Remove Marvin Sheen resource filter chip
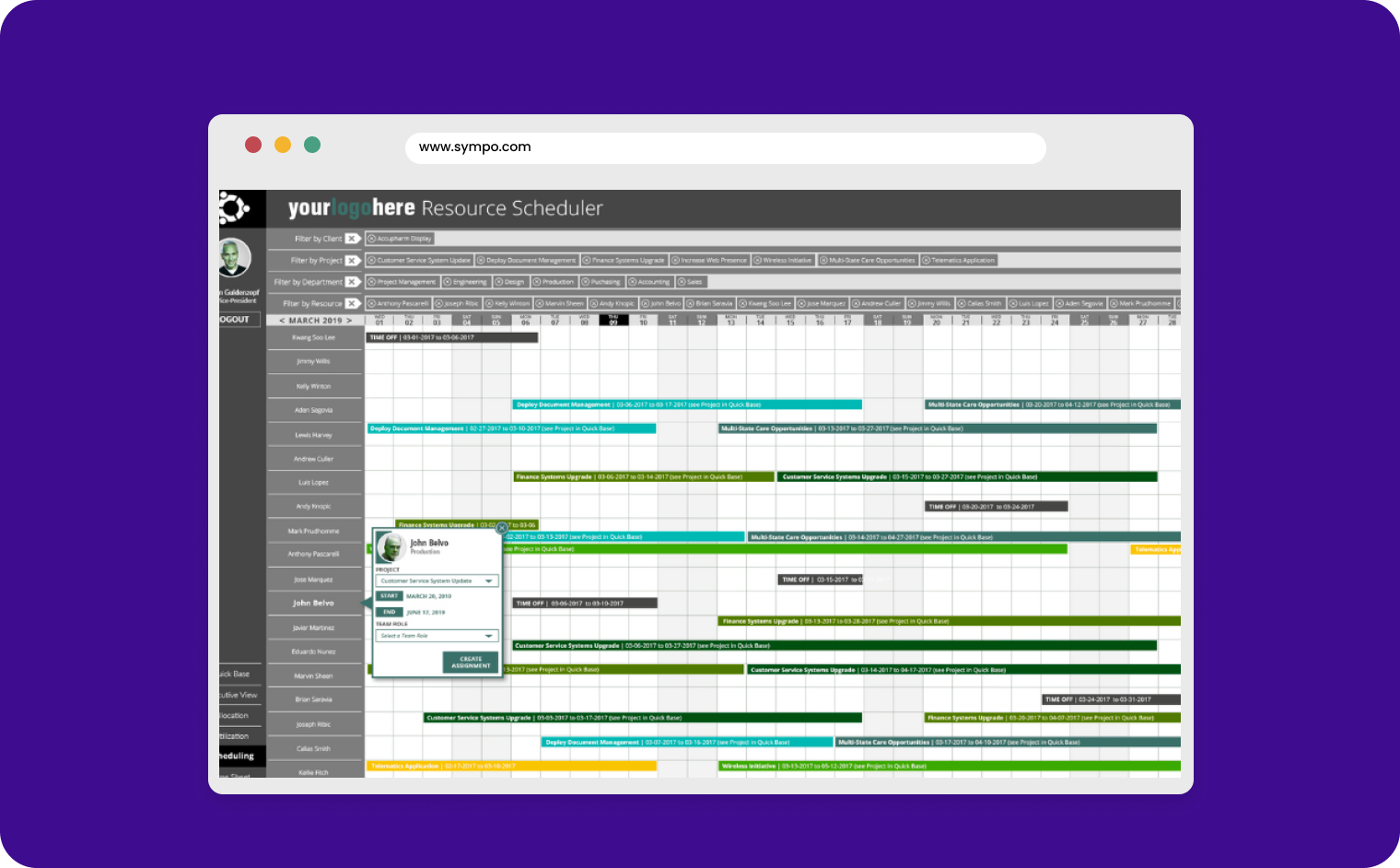This screenshot has height=868, width=1400. [x=540, y=303]
